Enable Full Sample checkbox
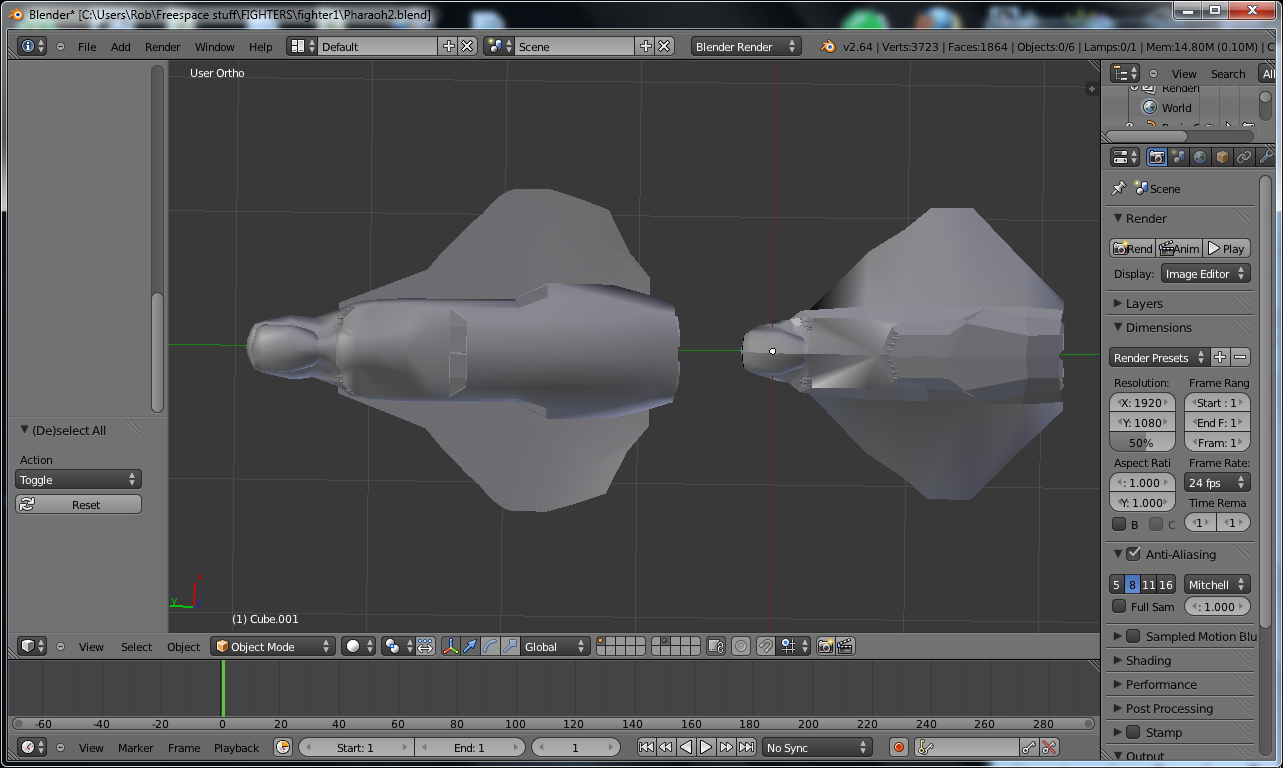The image size is (1283, 768). (1119, 606)
